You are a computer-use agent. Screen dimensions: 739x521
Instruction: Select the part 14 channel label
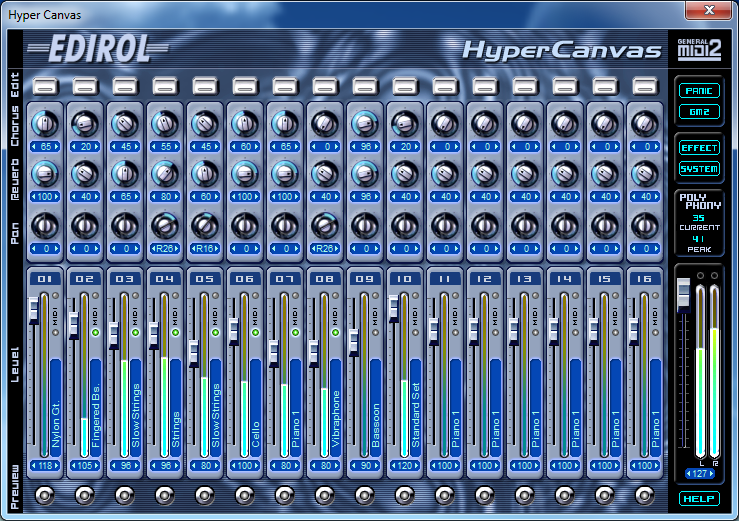click(565, 279)
